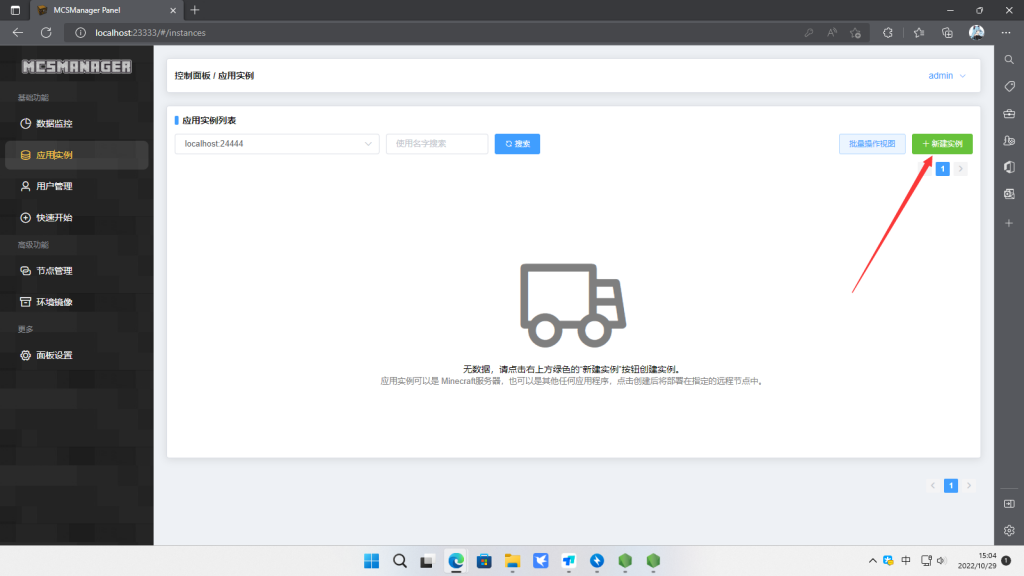Open the localhost:24444 node dropdown
This screenshot has height=576, width=1024.
pos(277,144)
